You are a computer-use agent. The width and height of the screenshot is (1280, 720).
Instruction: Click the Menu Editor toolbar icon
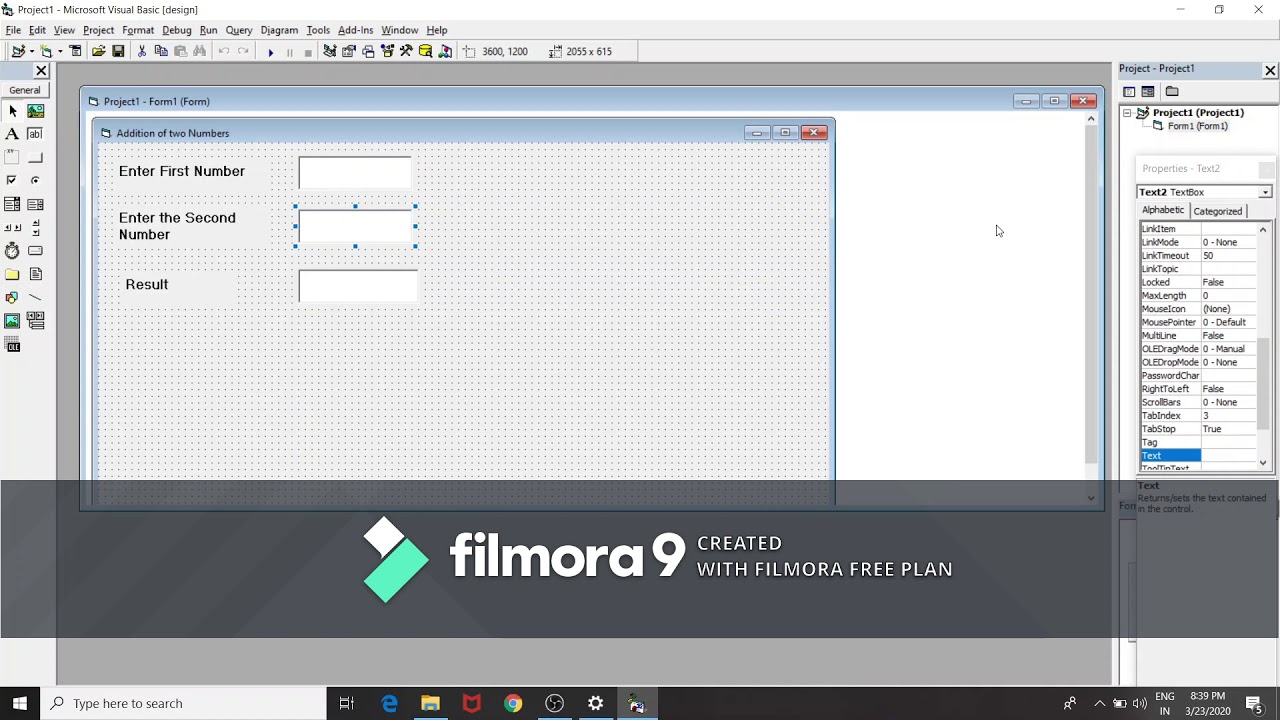(75, 51)
